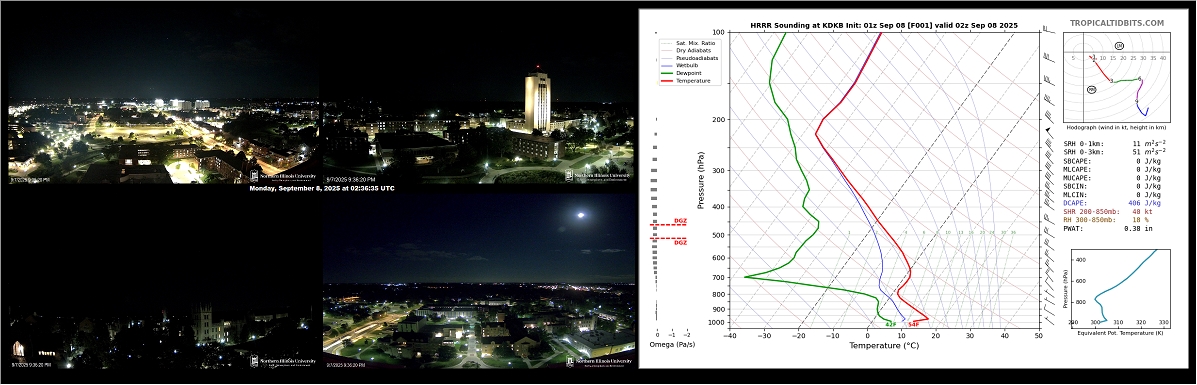Click the 54F surface temperature label
1197x385 pixels.
(x=913, y=325)
